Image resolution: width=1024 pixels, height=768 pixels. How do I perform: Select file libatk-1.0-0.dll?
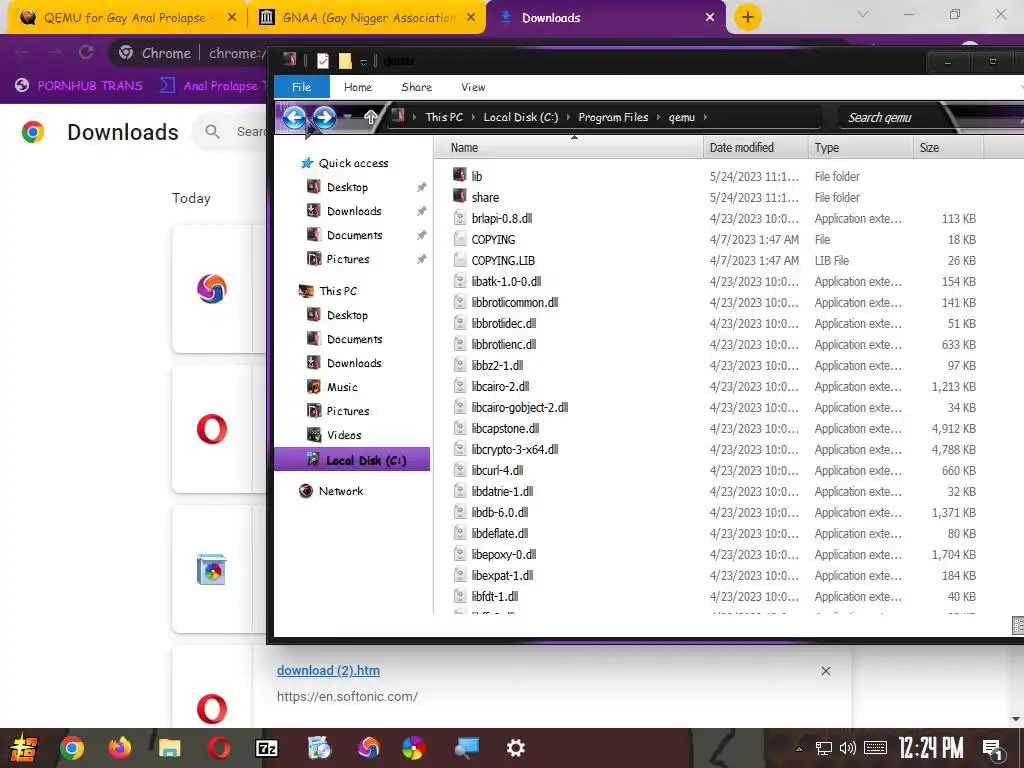(506, 281)
